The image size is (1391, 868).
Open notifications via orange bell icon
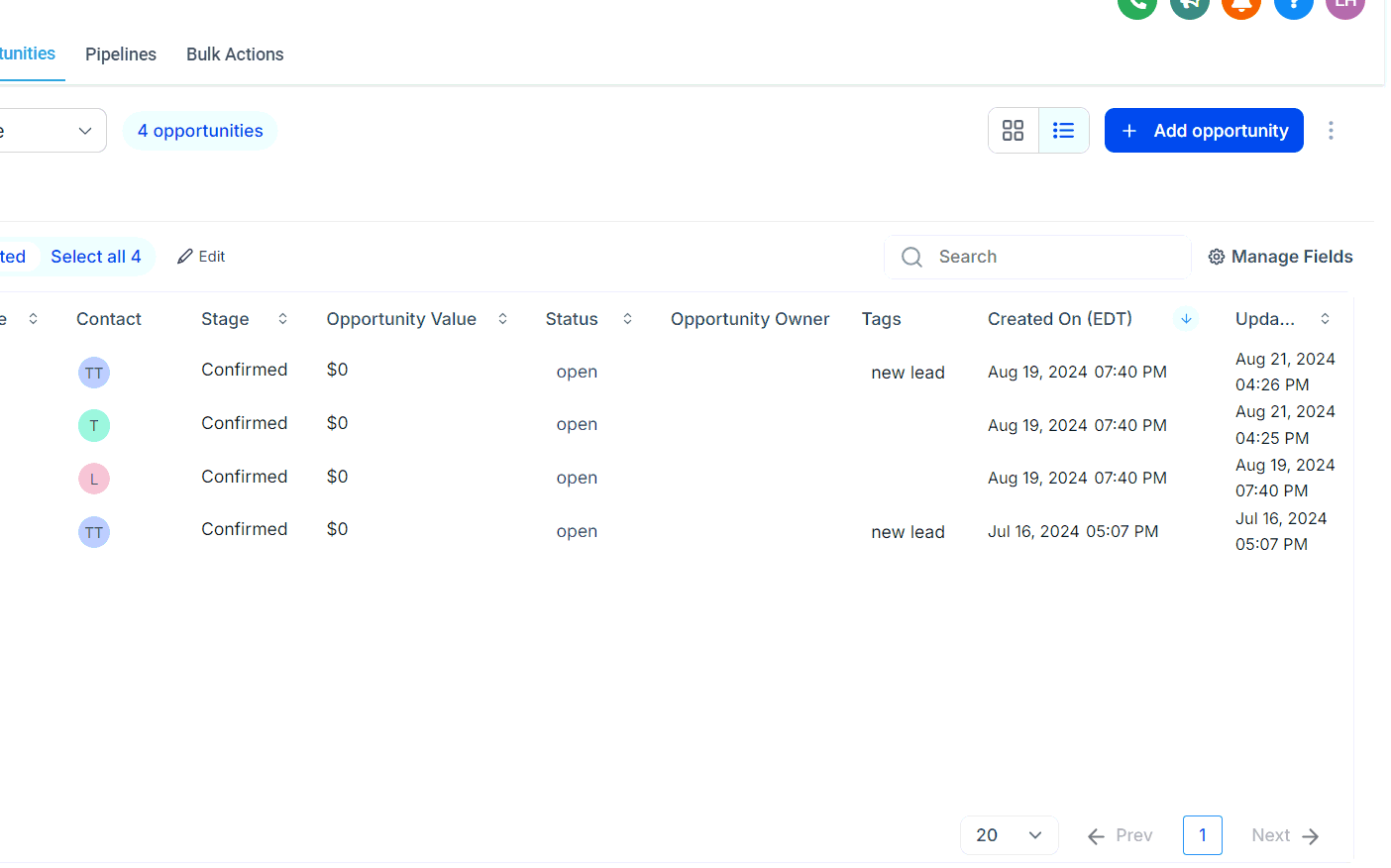tap(1240, 6)
